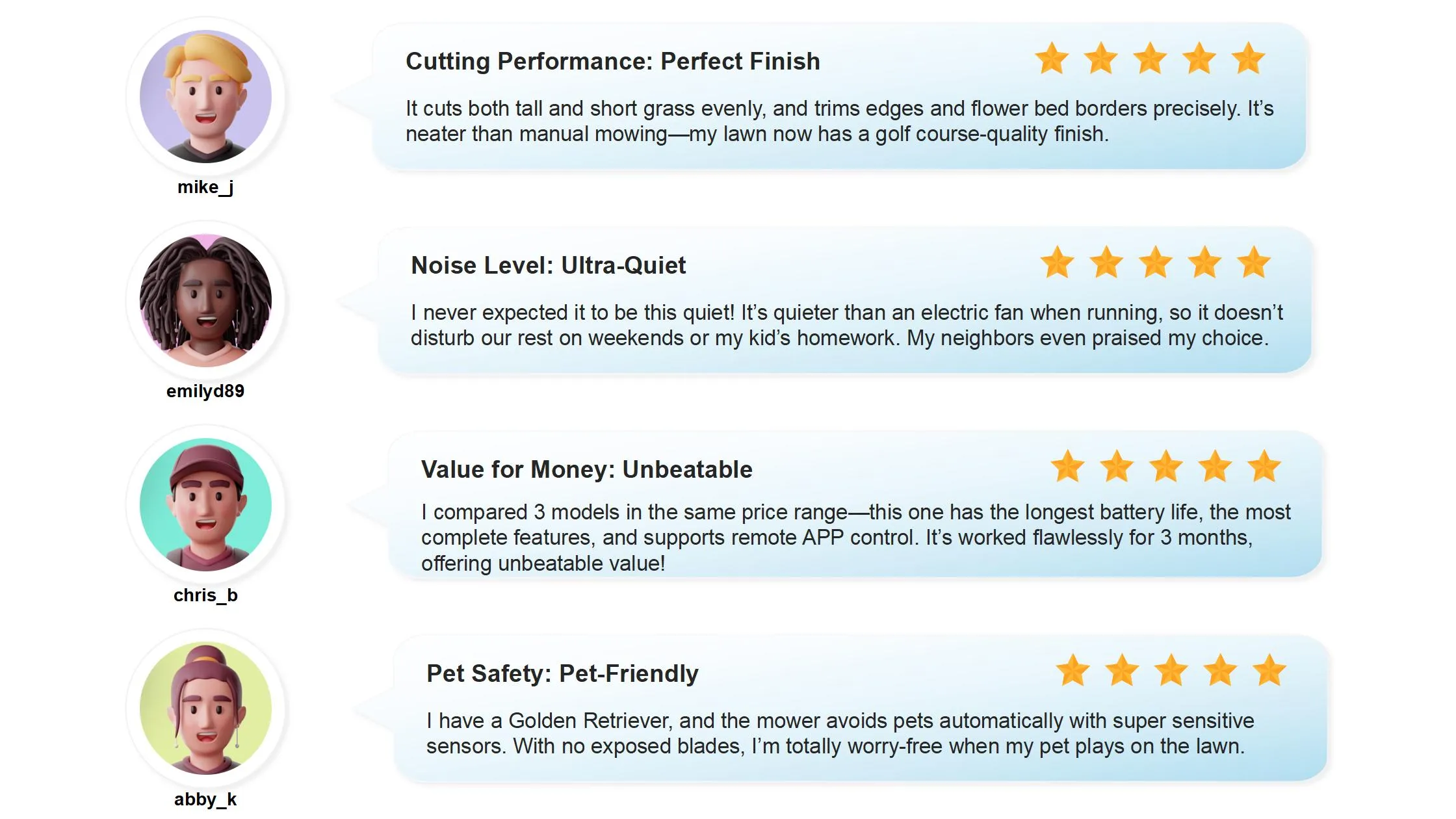This screenshot has width=1456, height=819.
Task: Click the first star of Cutting Performance review
Action: pos(1052,58)
